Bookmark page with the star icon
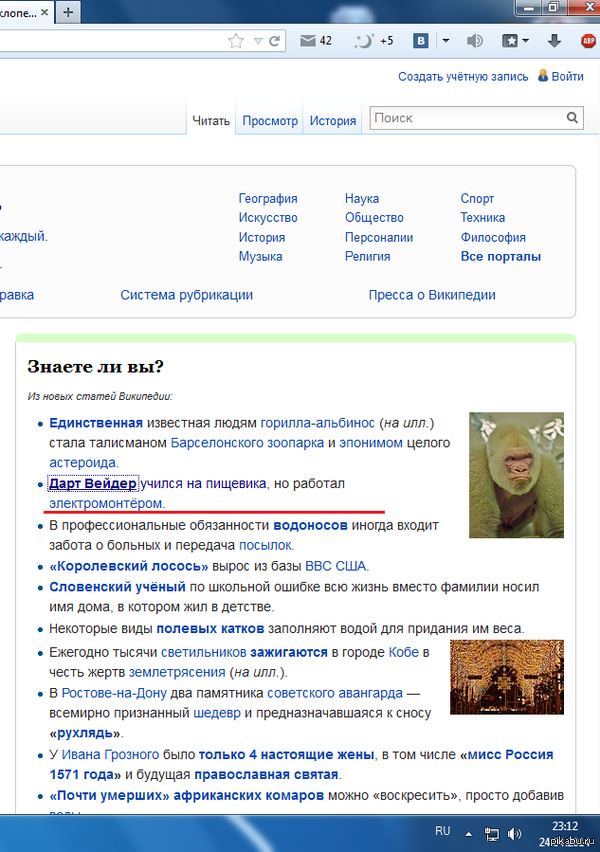Screen dimensions: 600x852 [x=235, y=41]
